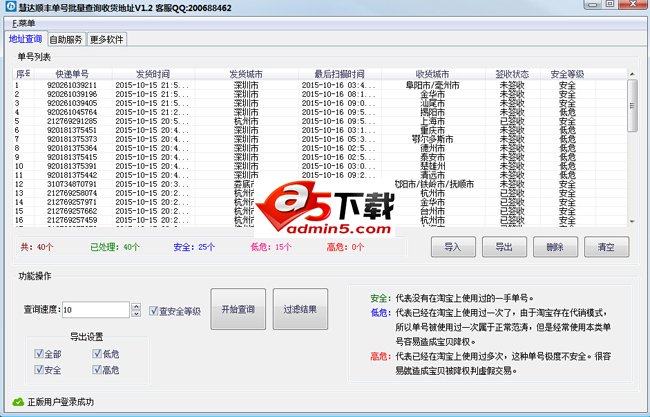Screen dimensions: 650x417
Task: Click the list scrollbar up arrow
Action: pos(632,74)
